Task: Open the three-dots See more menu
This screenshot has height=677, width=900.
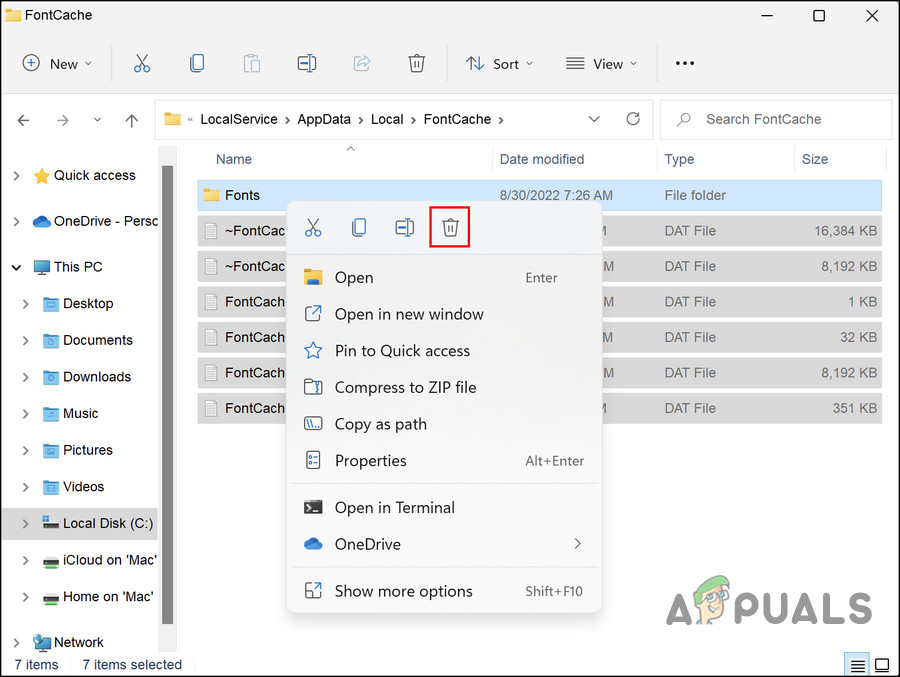Action: pos(684,63)
